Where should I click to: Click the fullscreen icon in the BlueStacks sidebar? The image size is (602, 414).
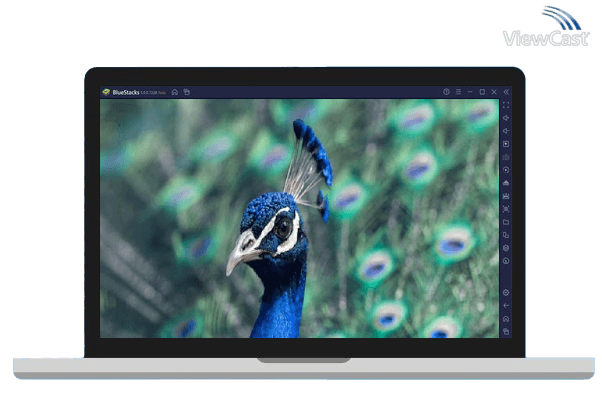pos(506,105)
